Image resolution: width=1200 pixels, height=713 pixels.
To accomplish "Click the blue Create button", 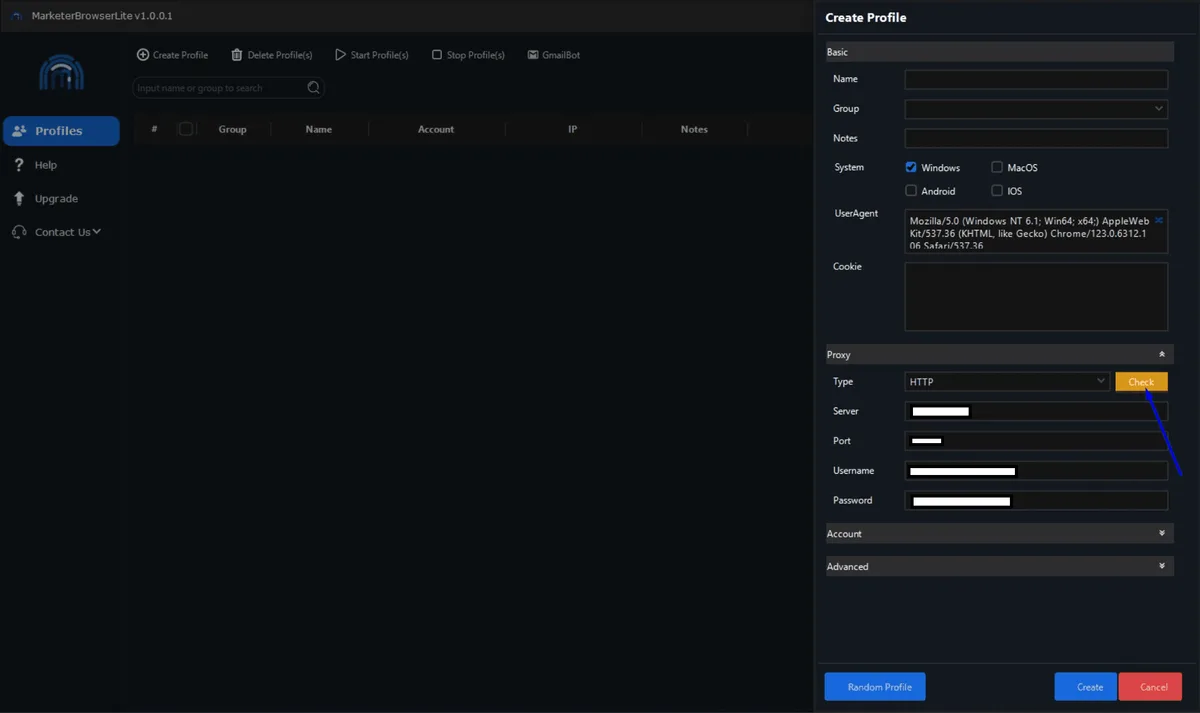I will [x=1085, y=687].
